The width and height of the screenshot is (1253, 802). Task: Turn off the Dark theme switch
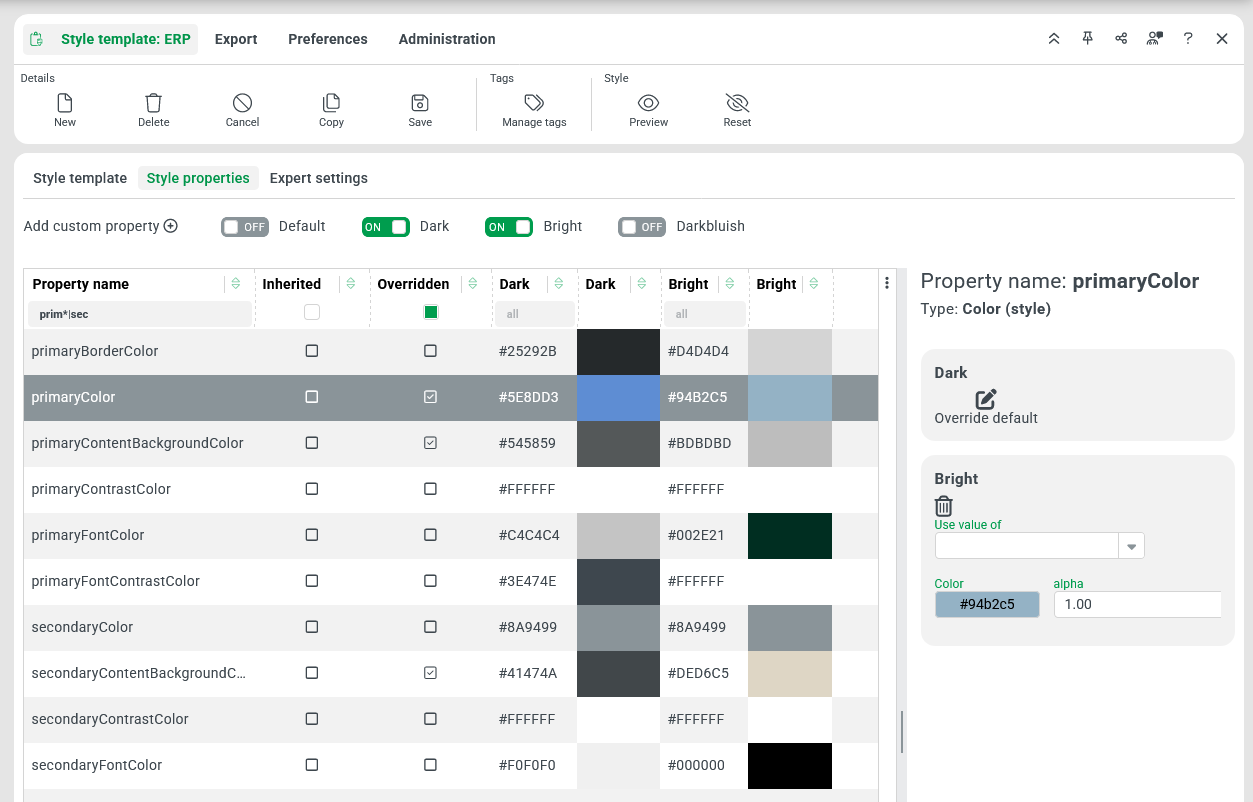tap(386, 227)
